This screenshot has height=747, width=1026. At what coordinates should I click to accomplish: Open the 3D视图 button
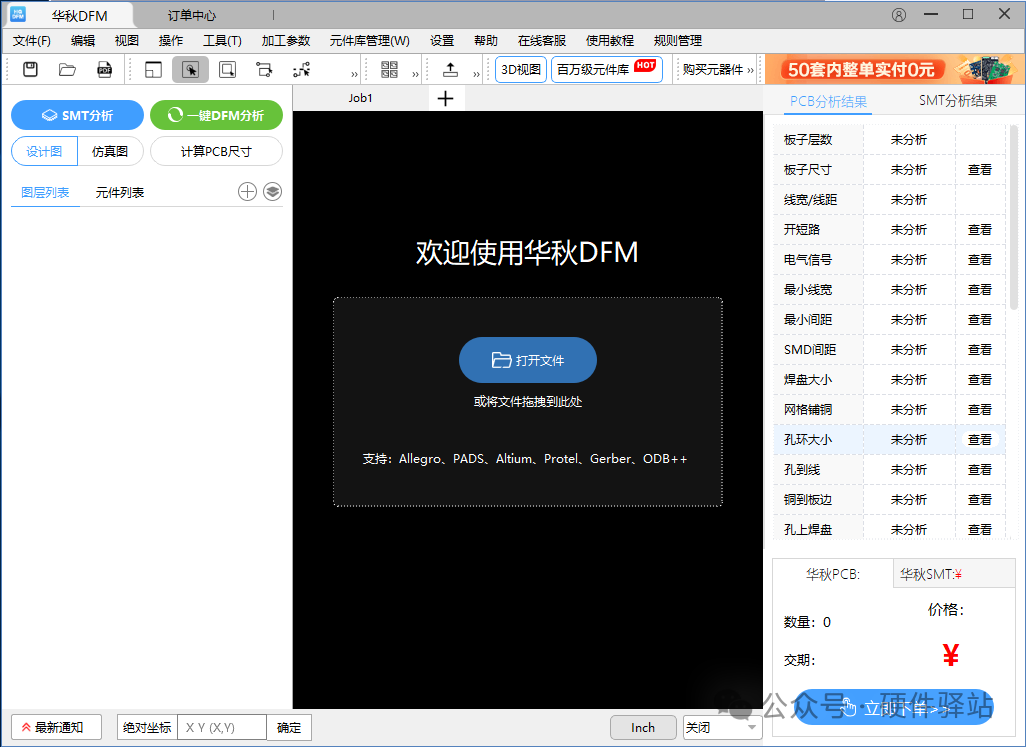point(521,69)
